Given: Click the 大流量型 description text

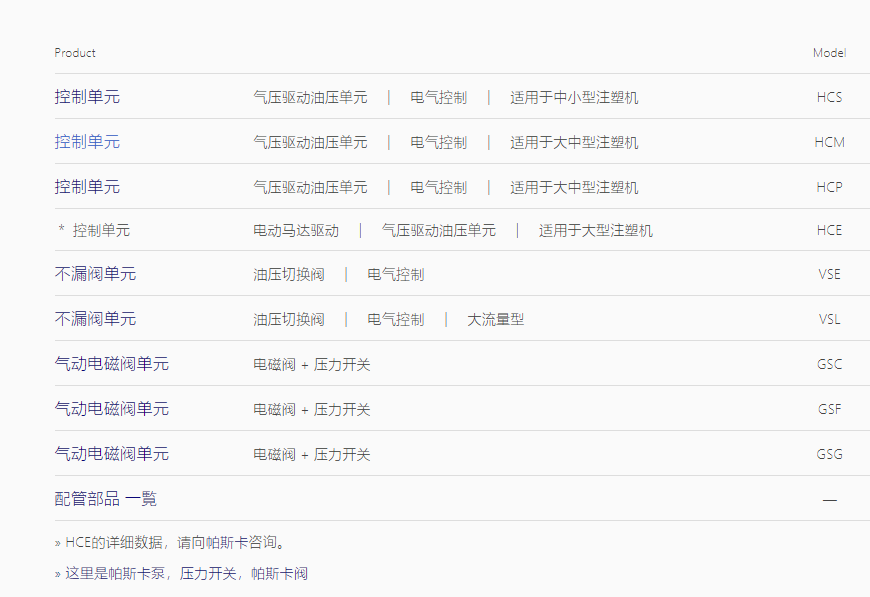Looking at the screenshot, I should click(x=495, y=320).
